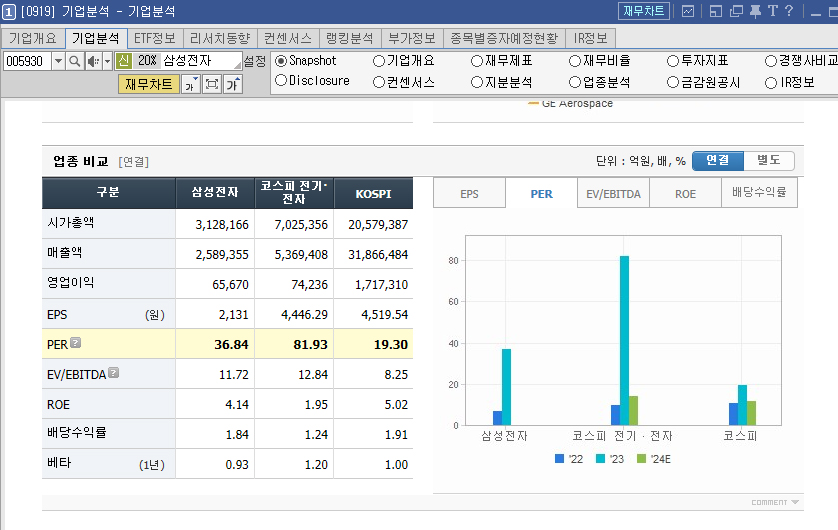
Task: Click the green '24E legend swatch
Action: coord(642,458)
